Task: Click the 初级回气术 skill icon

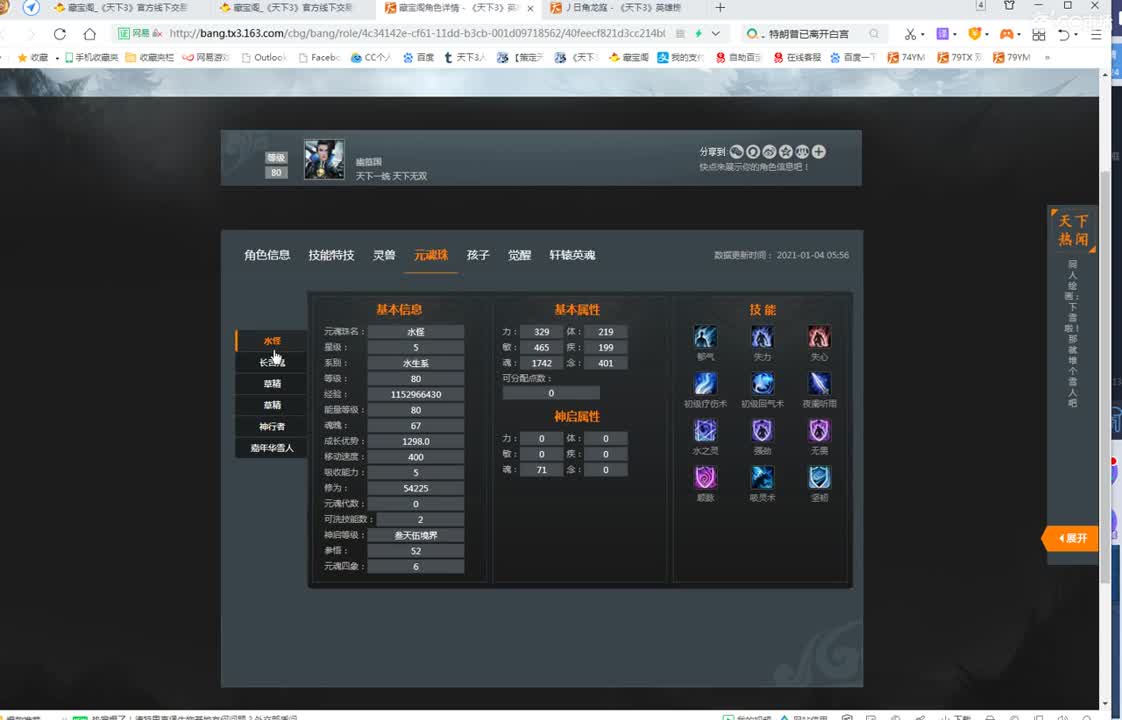Action: [762, 383]
